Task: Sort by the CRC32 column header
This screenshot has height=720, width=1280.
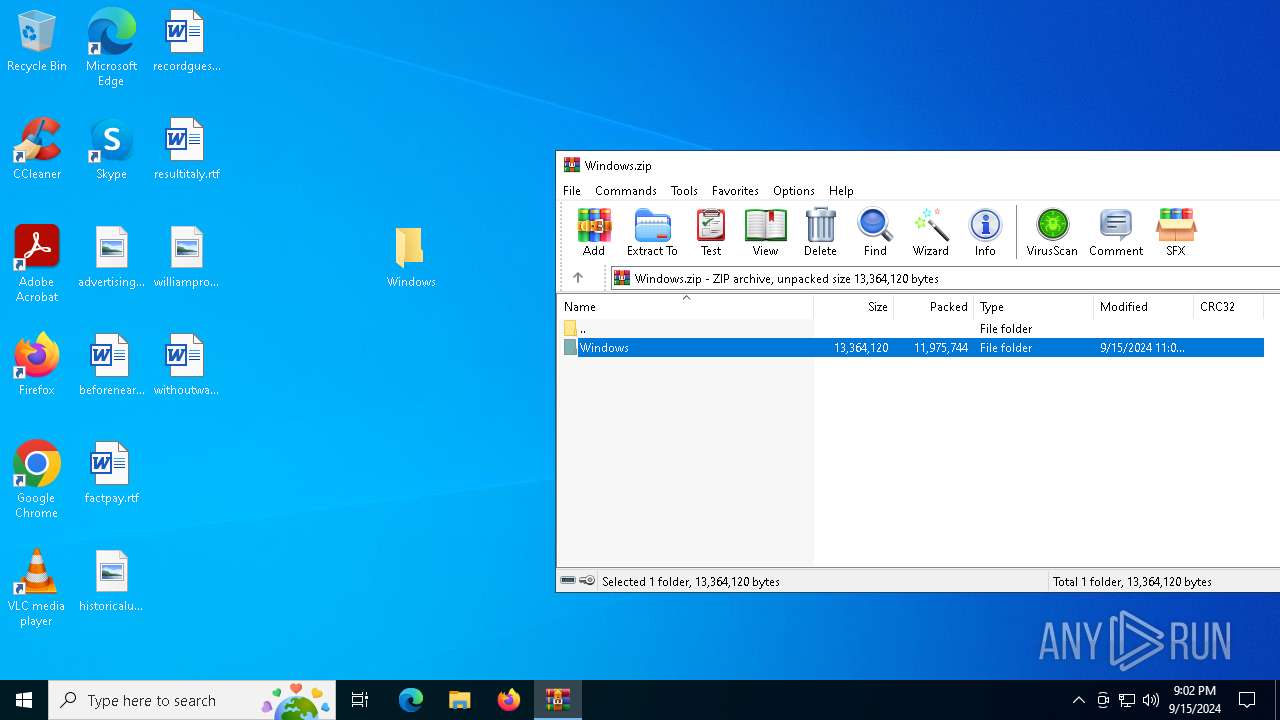Action: click(1229, 307)
